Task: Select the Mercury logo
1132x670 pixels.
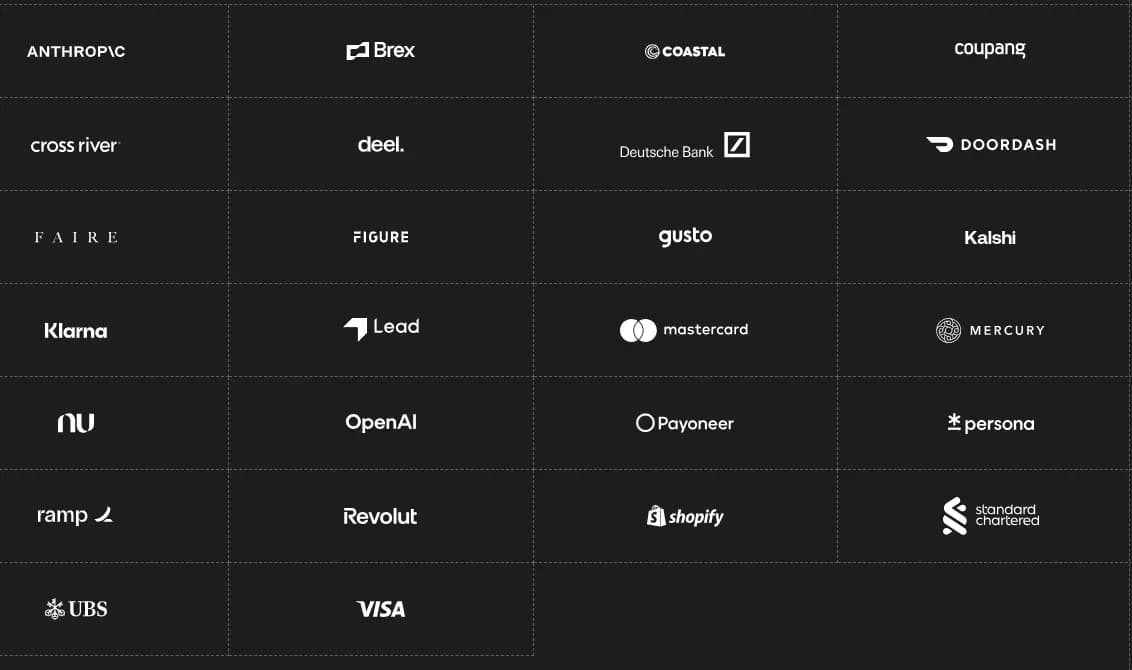Action: point(990,330)
